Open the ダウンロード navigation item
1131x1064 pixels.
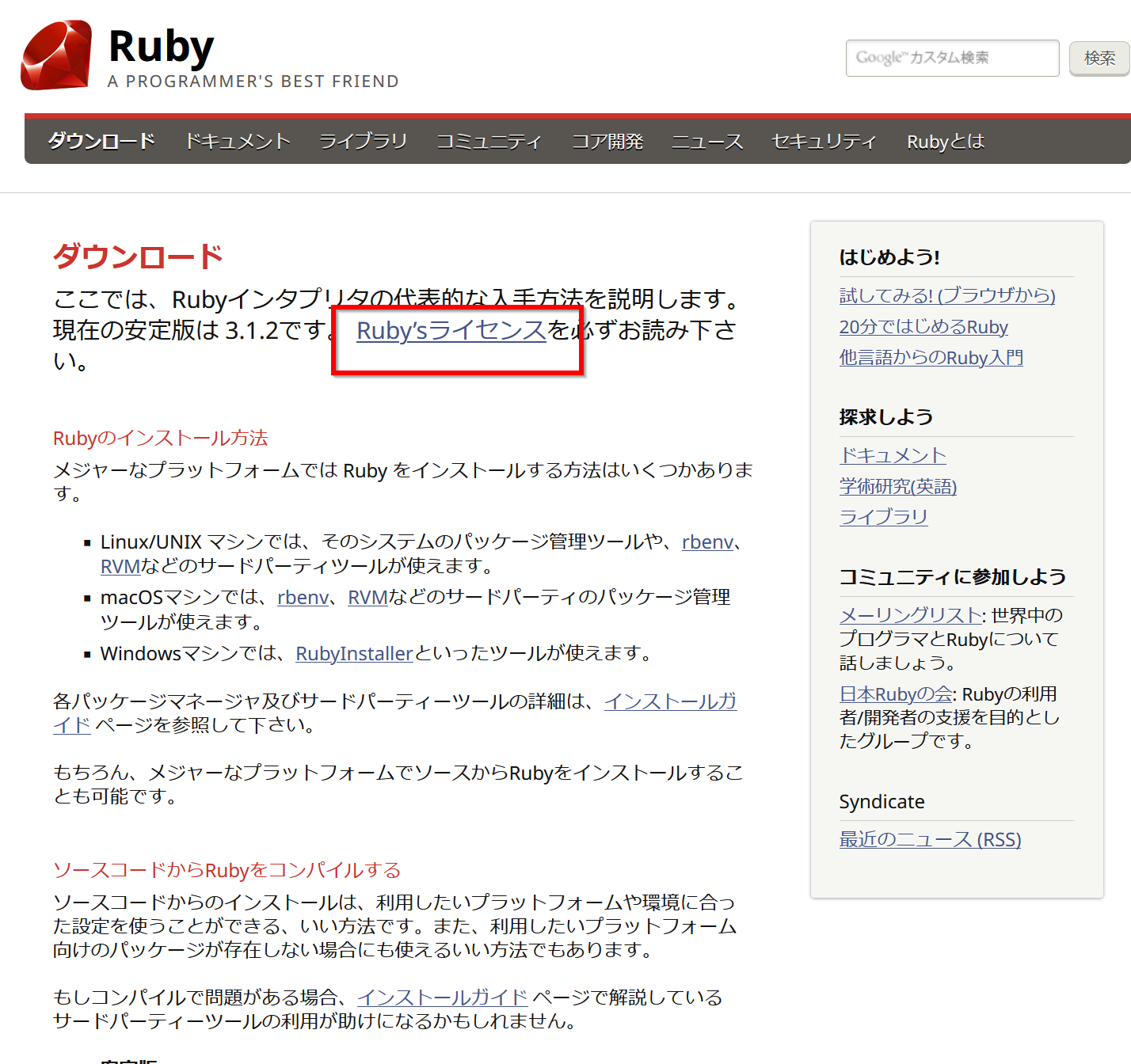coord(101,141)
